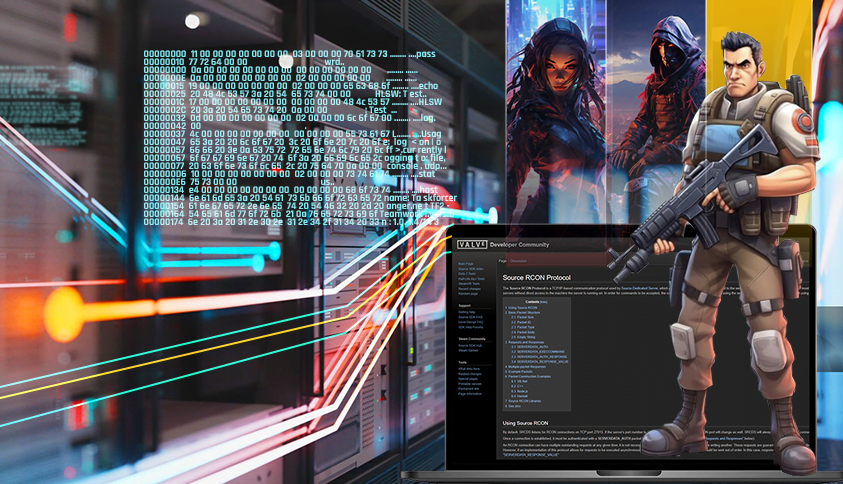Open the Page tab

pos(502,261)
